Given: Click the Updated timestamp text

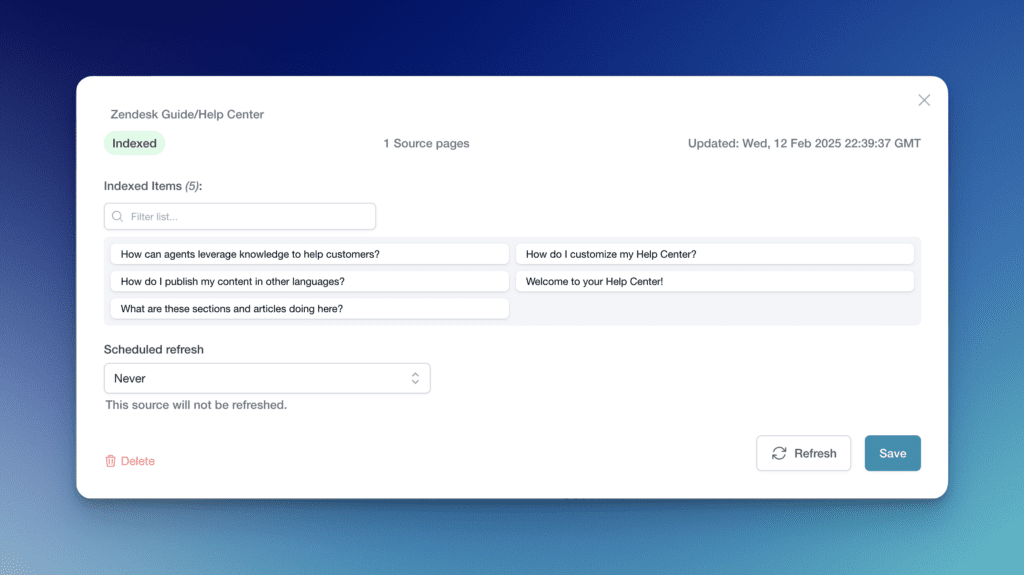Looking at the screenshot, I should 804,143.
